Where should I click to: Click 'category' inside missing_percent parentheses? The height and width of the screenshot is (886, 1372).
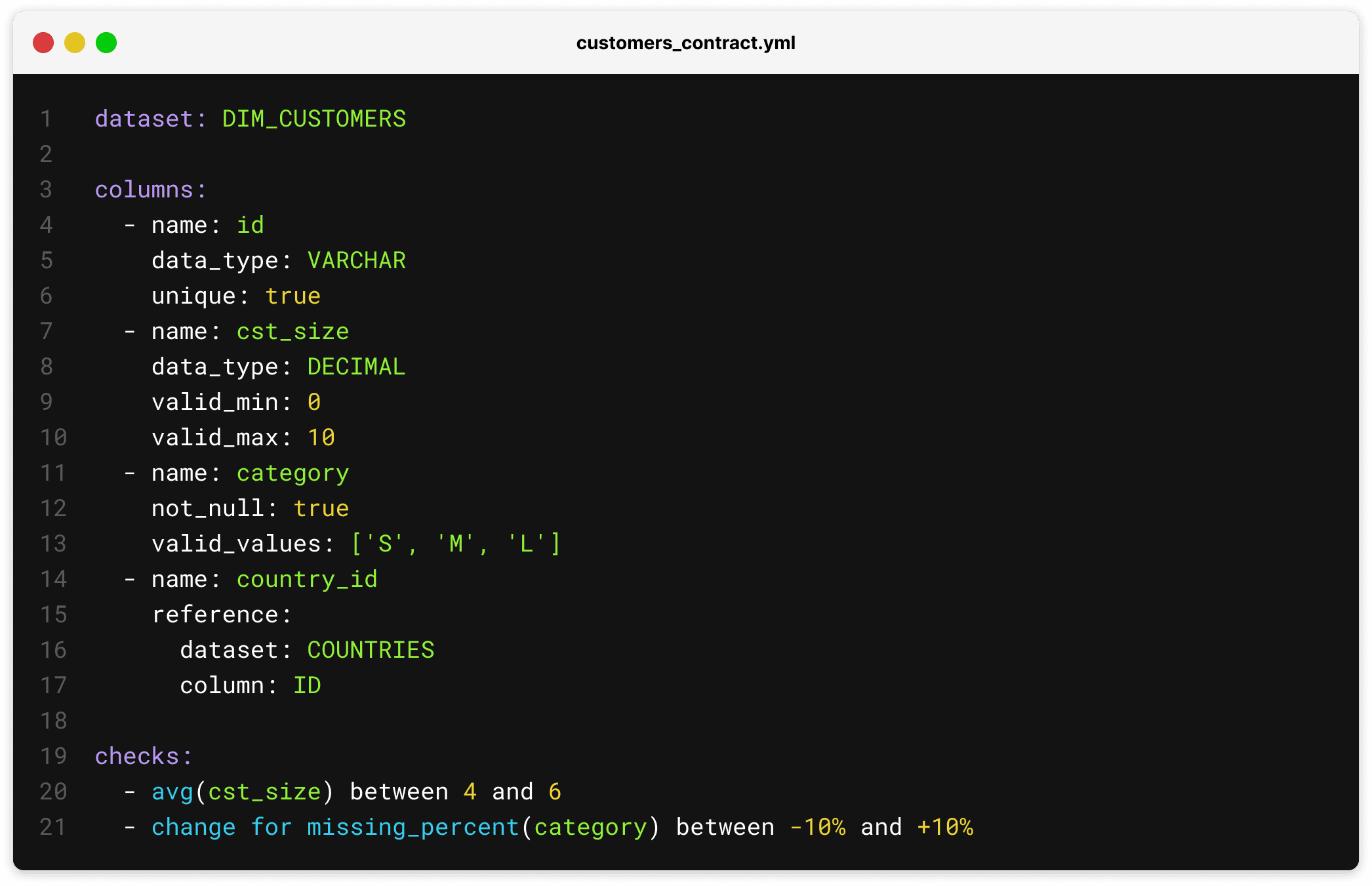pyautogui.click(x=590, y=827)
